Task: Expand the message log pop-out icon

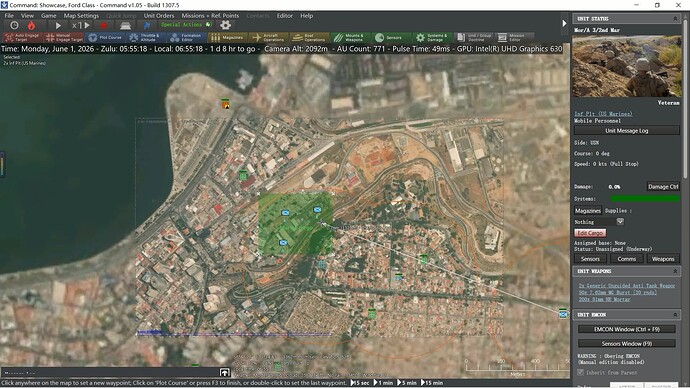Action: 224,373
